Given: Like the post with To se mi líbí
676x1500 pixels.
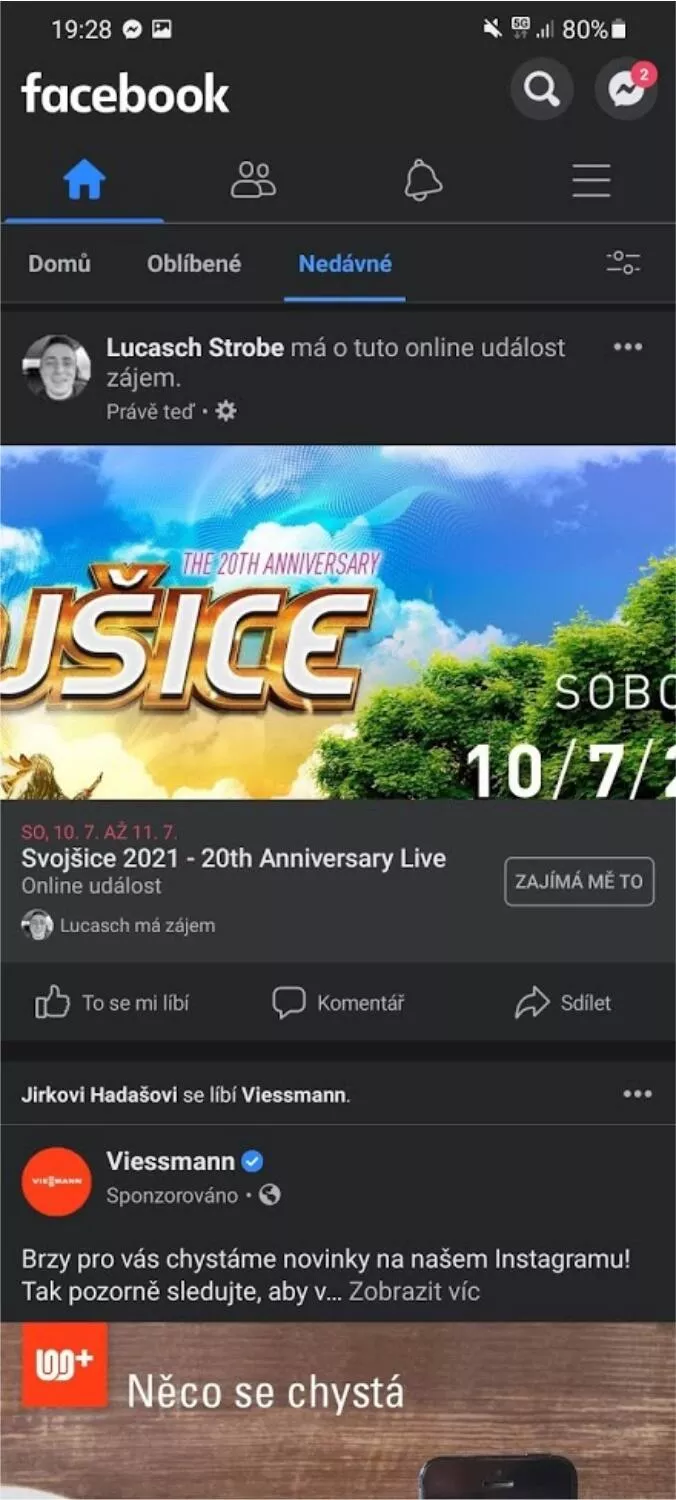Looking at the screenshot, I should tap(112, 1003).
